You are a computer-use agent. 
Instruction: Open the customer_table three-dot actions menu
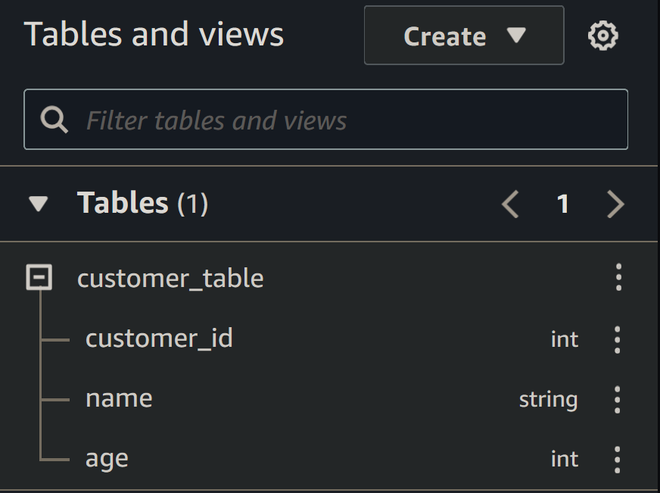point(618,278)
